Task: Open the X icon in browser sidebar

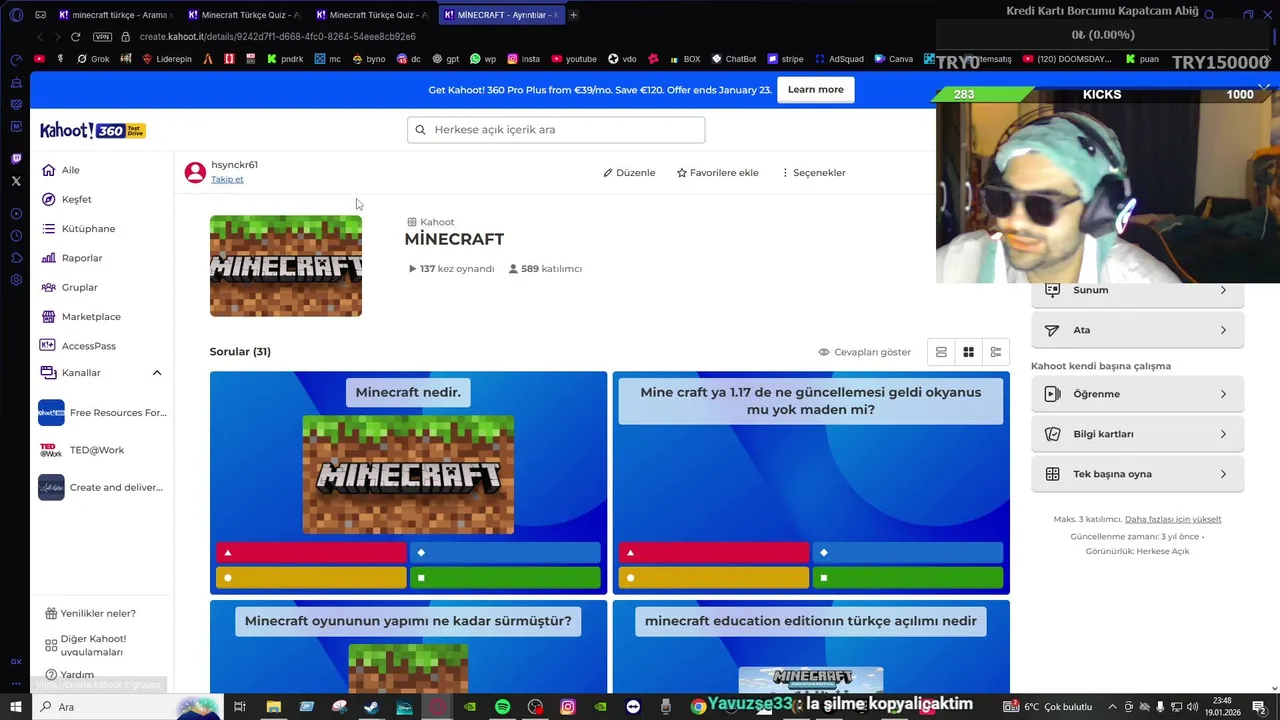Action: point(16,181)
